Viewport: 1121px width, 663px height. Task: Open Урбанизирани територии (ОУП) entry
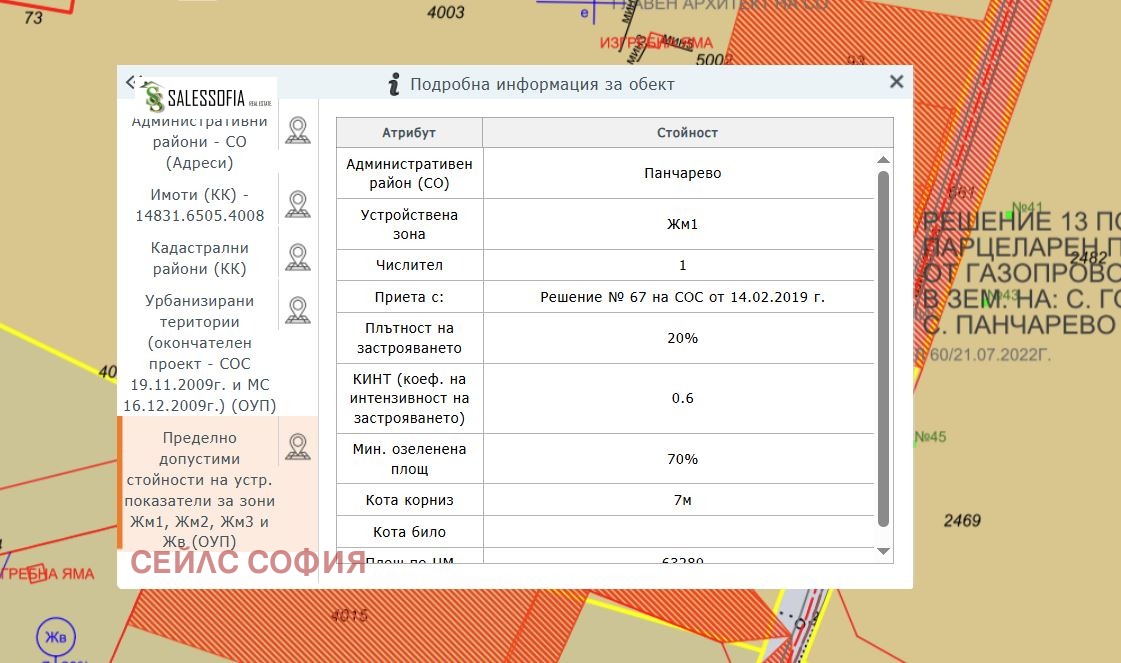coord(199,352)
